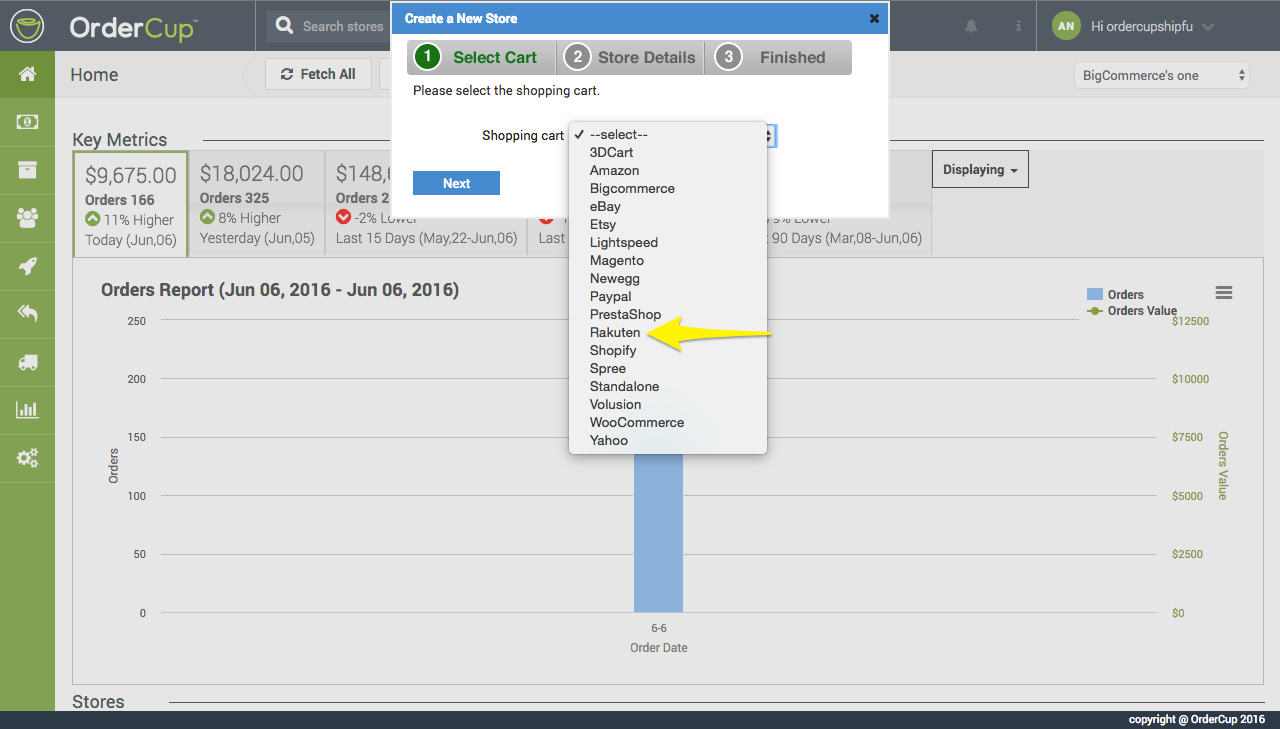
Task: Choose the --select-- option
Action: click(x=668, y=134)
